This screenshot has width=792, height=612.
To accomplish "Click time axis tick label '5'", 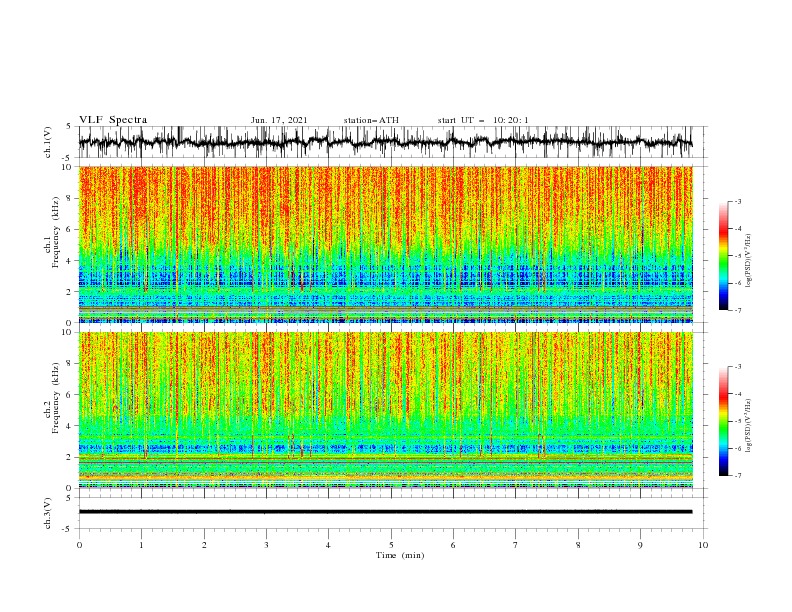I will 391,545.
